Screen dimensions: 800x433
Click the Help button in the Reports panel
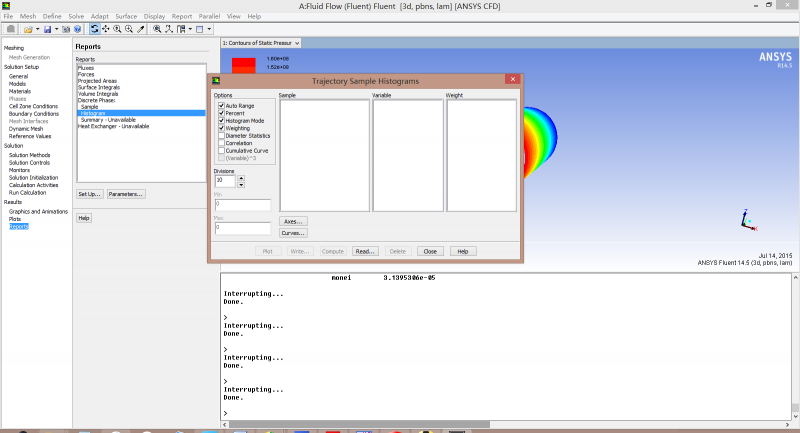click(84, 218)
